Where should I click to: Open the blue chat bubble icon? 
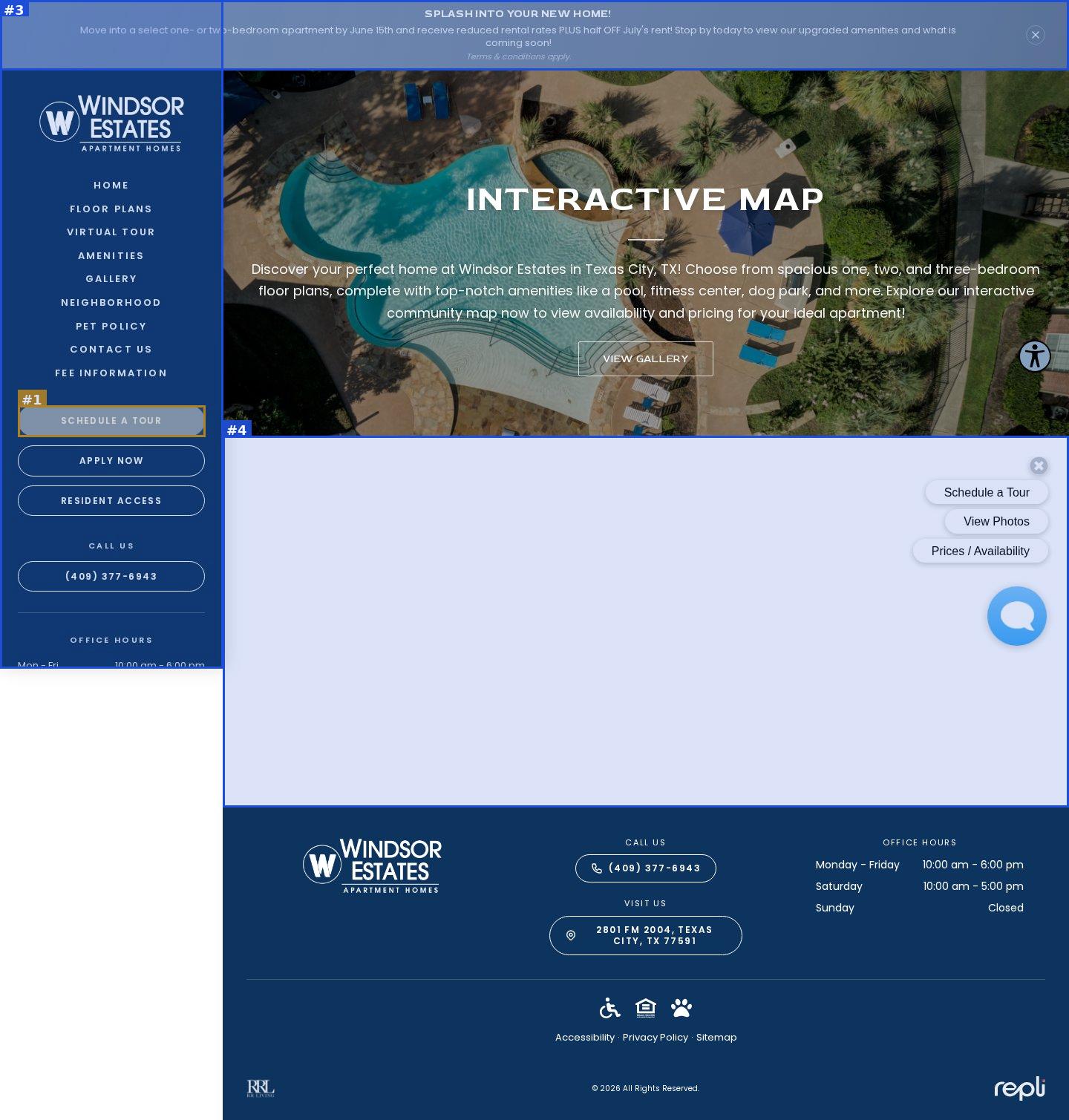(x=1016, y=616)
